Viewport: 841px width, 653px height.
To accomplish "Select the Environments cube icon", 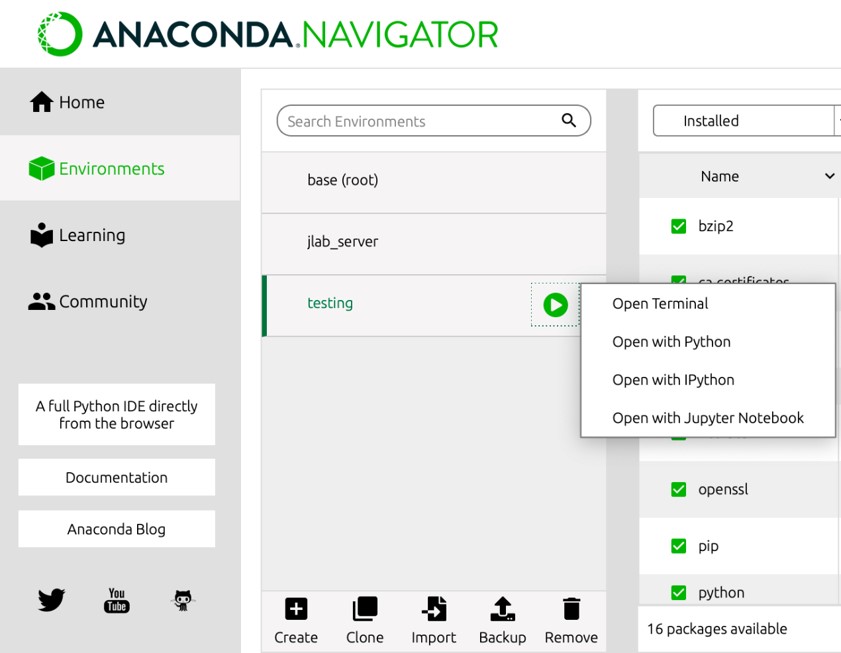I will [41, 168].
